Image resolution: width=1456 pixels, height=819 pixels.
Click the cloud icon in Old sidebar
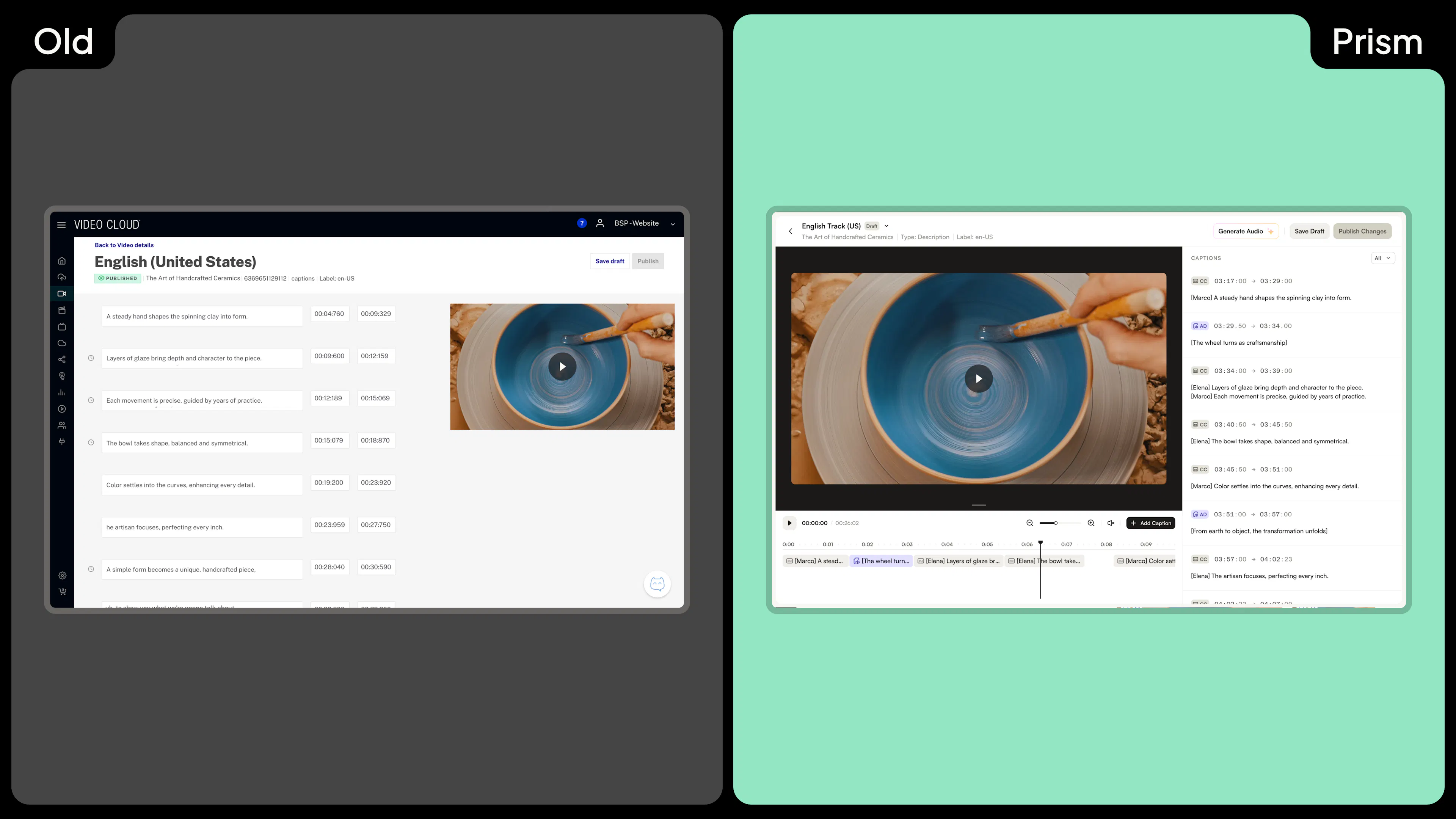[62, 343]
